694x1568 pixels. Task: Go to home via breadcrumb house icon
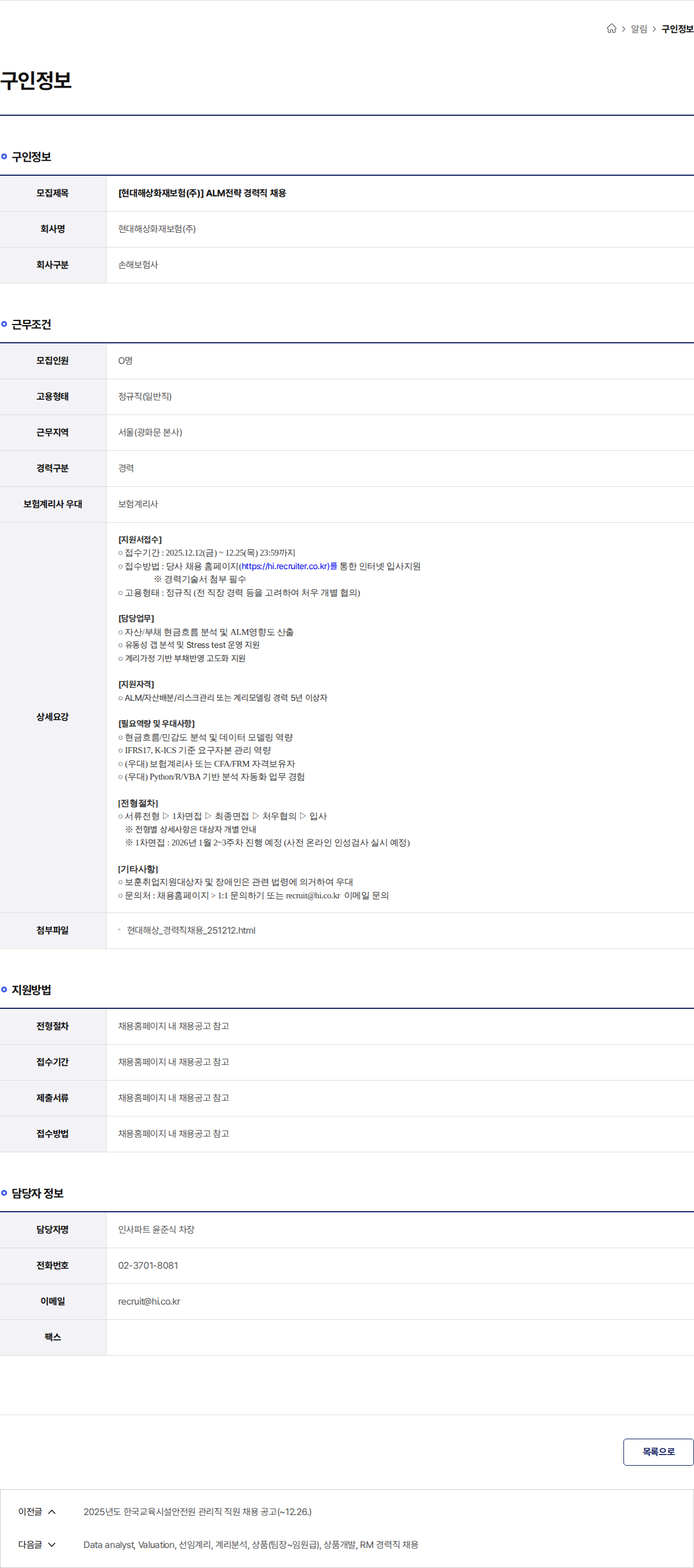click(x=611, y=29)
